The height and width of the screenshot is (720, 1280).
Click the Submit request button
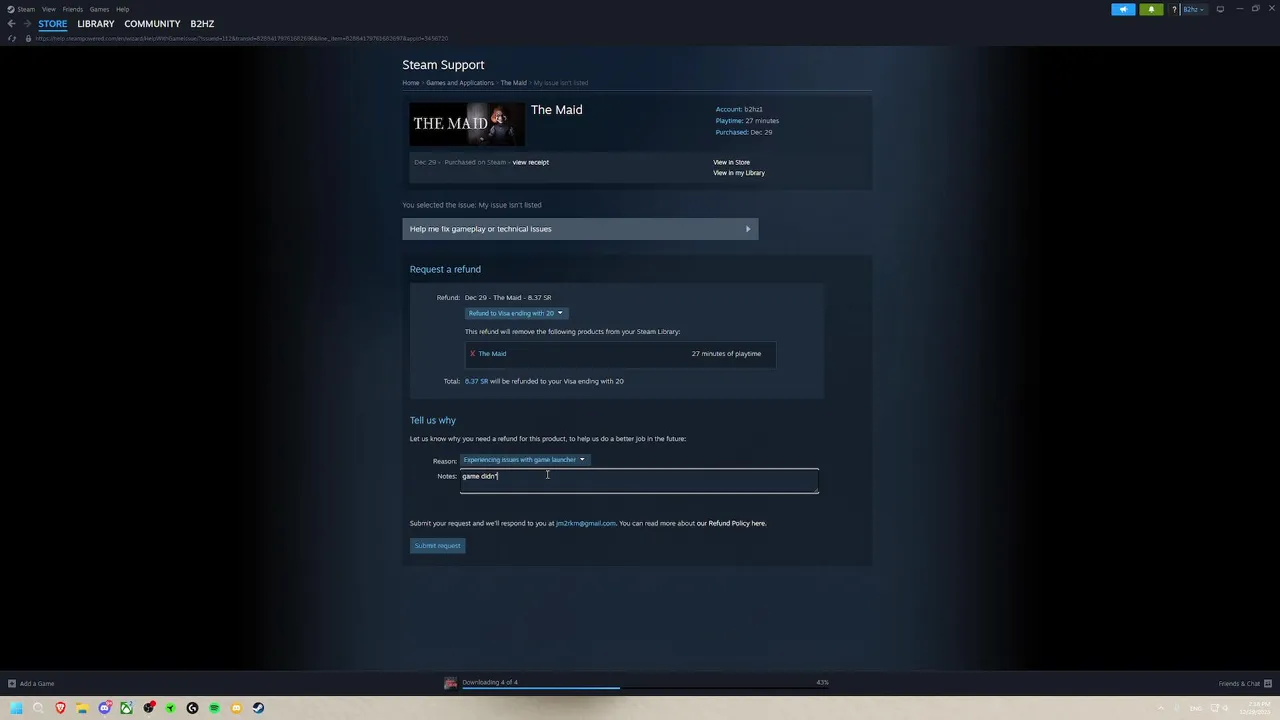click(x=437, y=546)
